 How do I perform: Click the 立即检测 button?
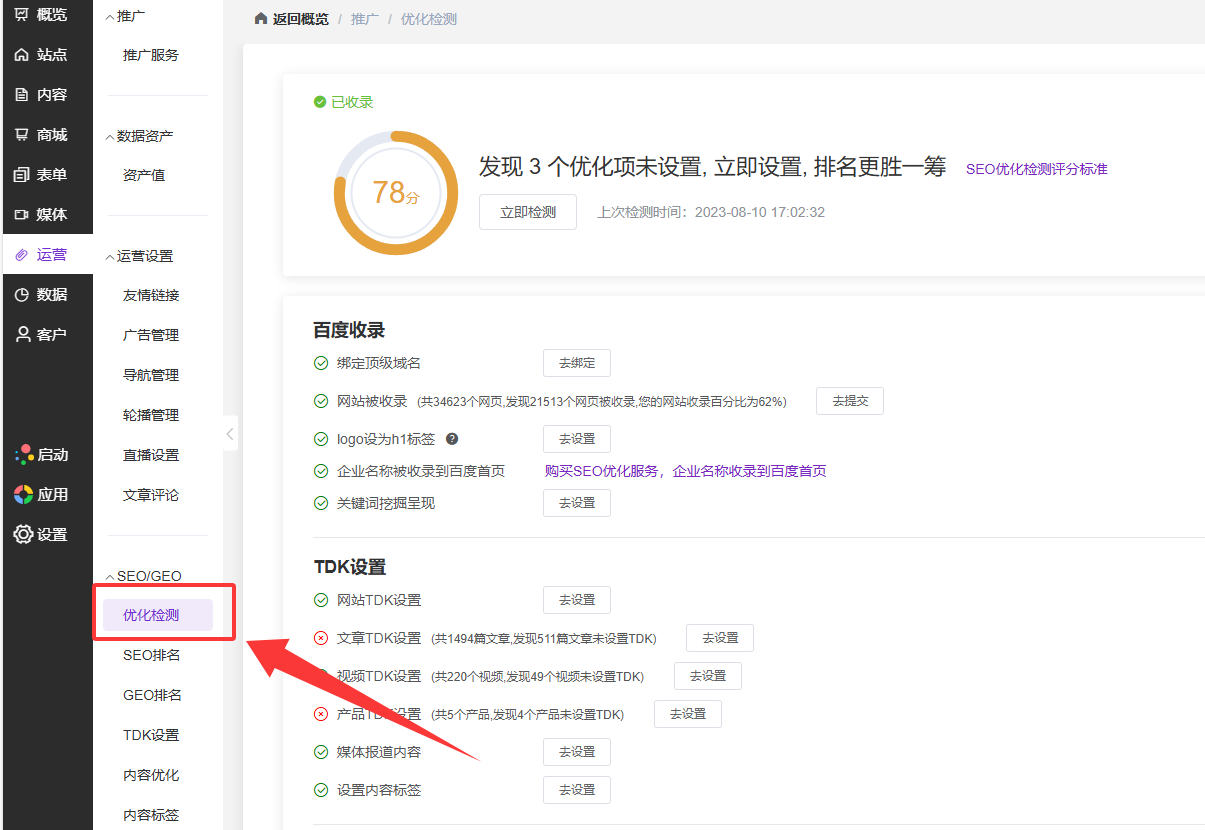[528, 212]
